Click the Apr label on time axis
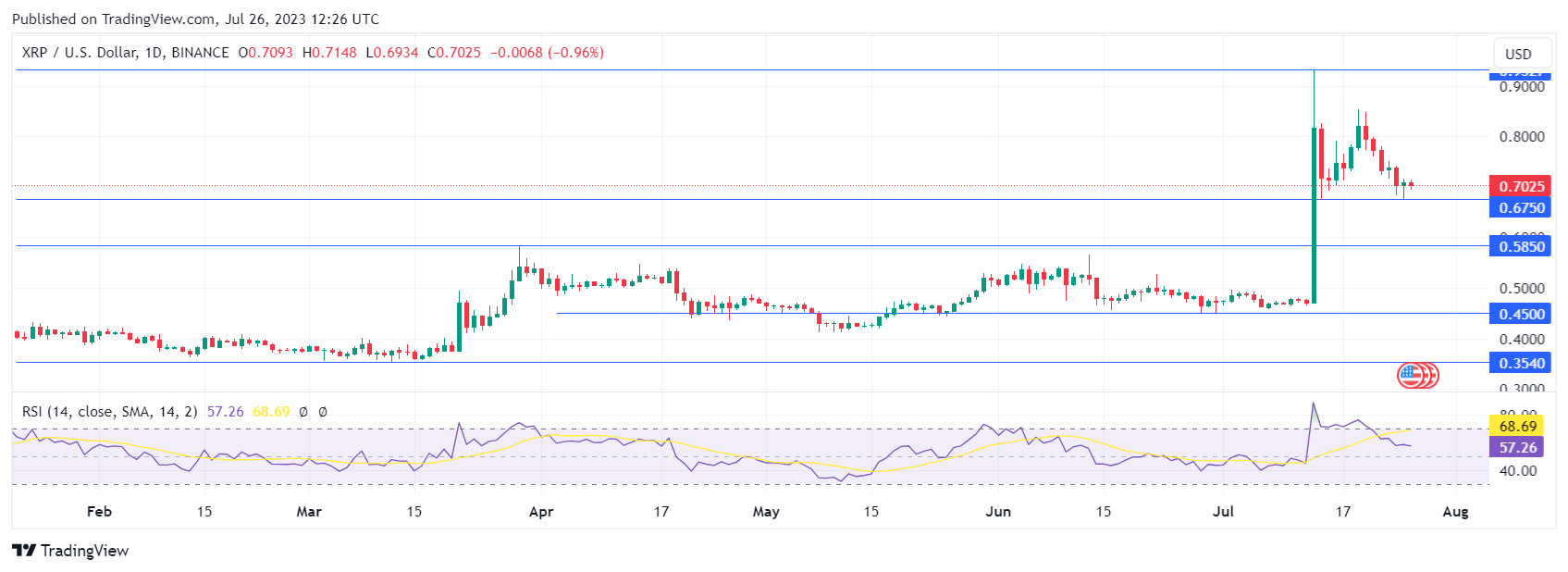The width and height of the screenshot is (1568, 572). pyautogui.click(x=541, y=512)
